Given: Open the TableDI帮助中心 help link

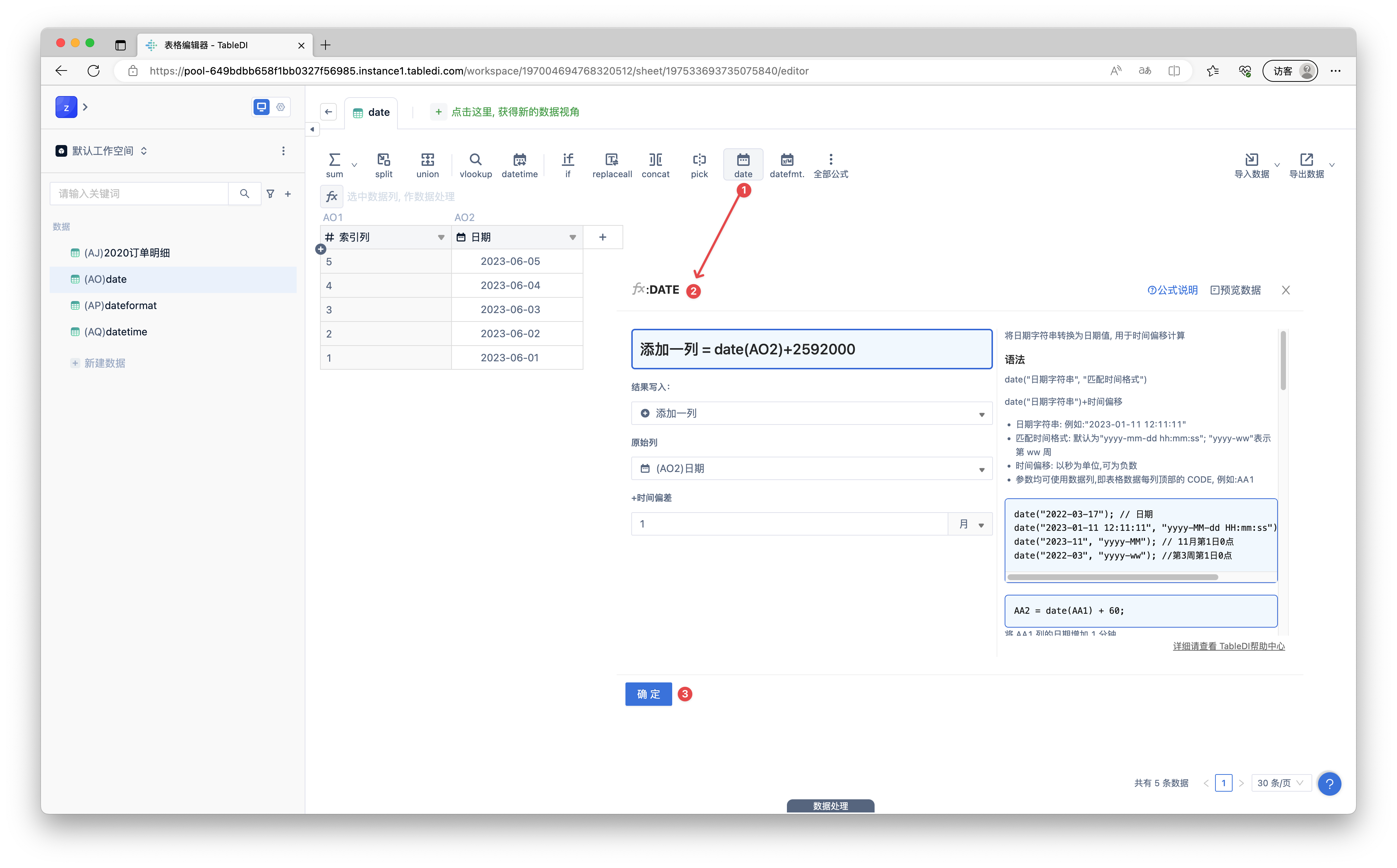Looking at the screenshot, I should pos(1228,646).
